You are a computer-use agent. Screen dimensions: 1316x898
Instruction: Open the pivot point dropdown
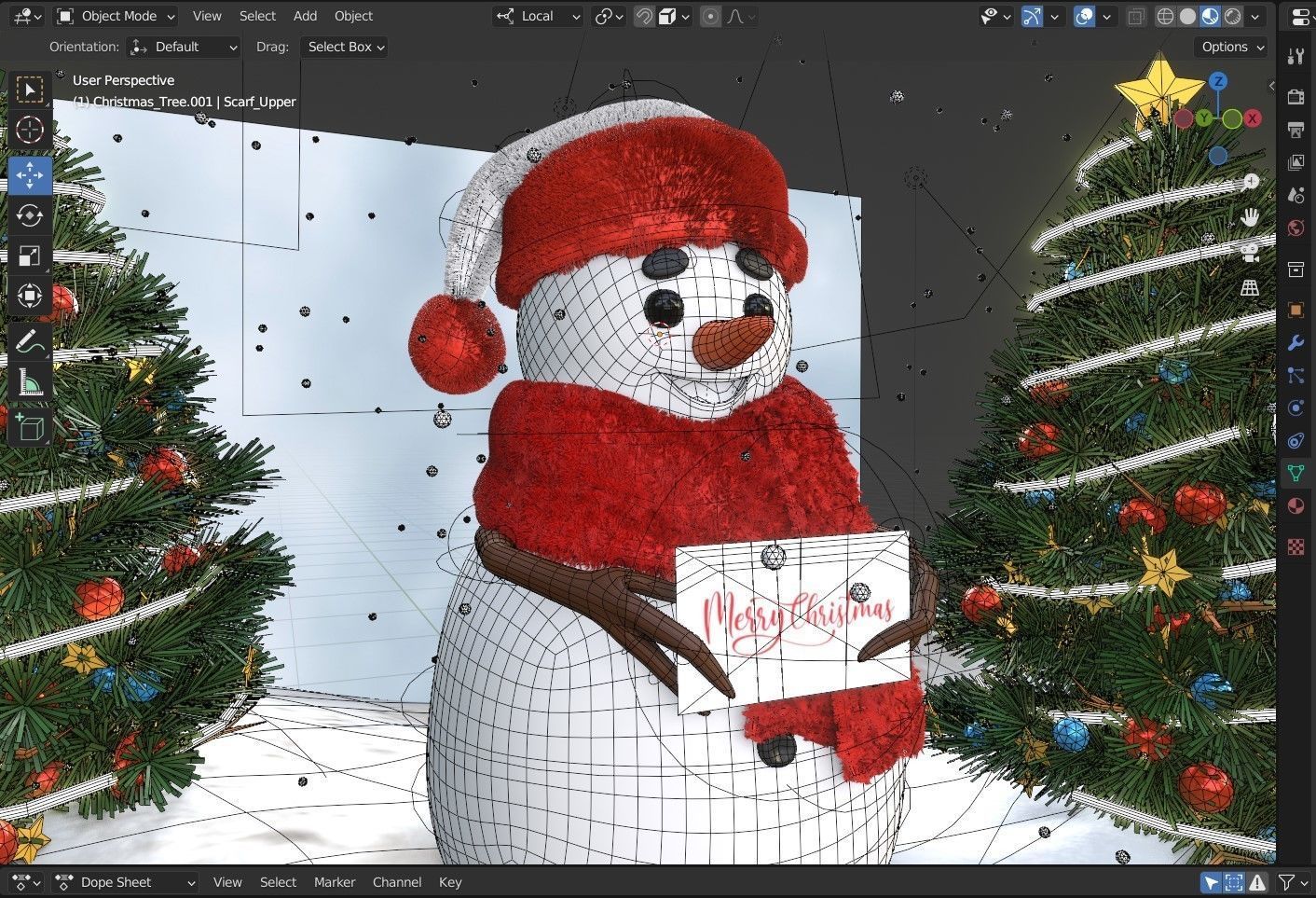610,16
